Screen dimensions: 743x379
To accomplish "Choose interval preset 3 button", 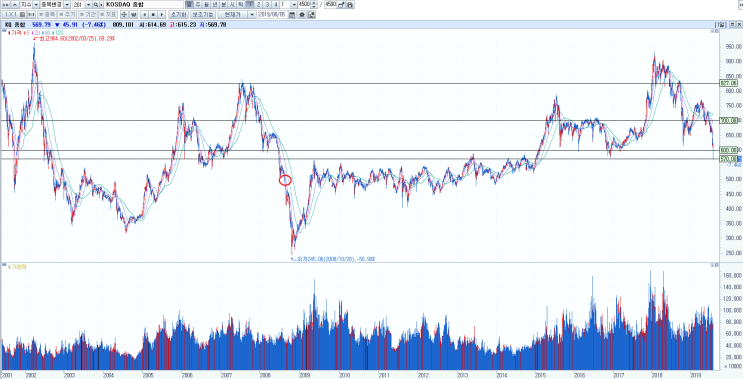I will pyautogui.click(x=267, y=4).
